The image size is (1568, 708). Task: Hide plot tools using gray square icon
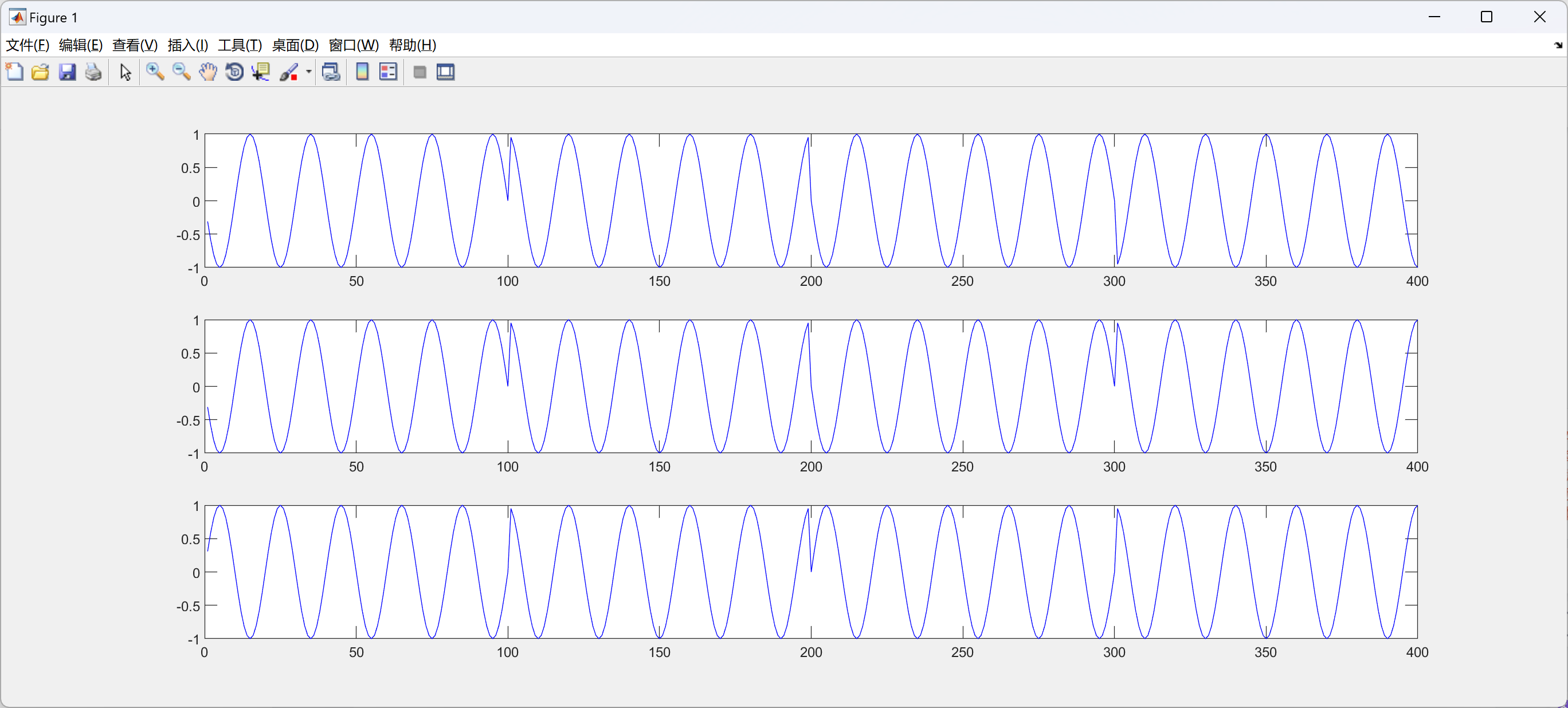420,72
